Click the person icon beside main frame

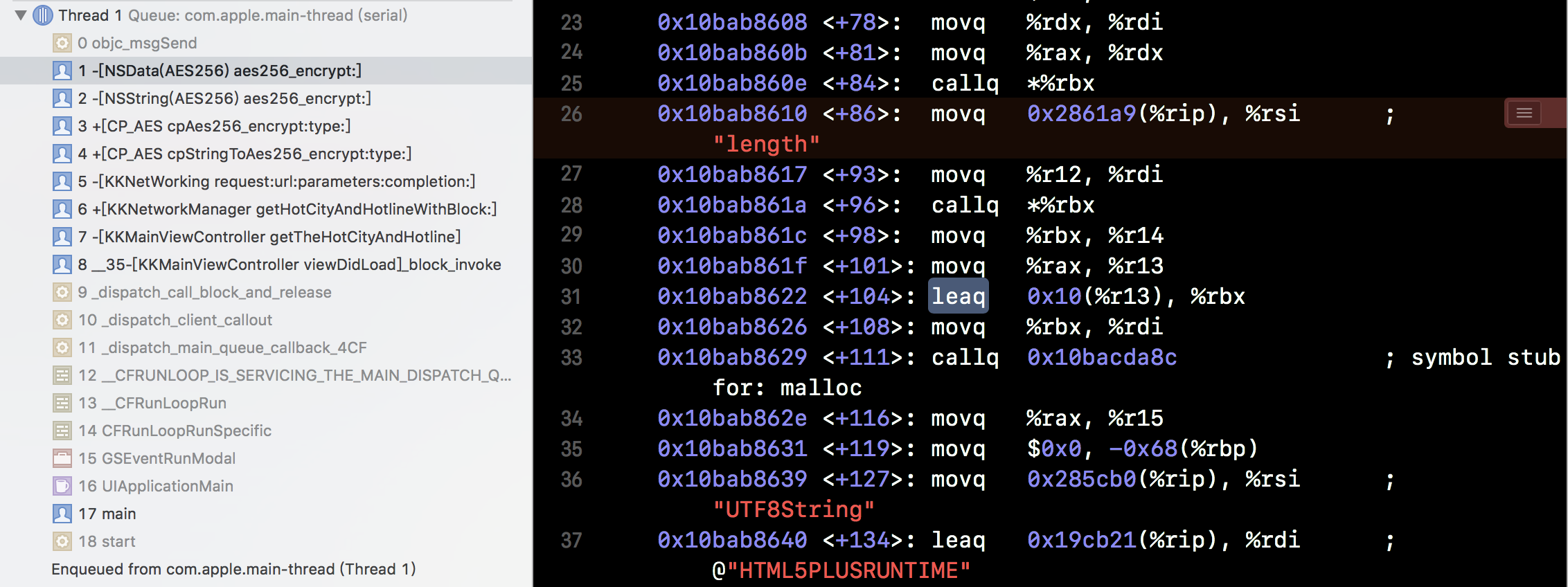point(62,514)
